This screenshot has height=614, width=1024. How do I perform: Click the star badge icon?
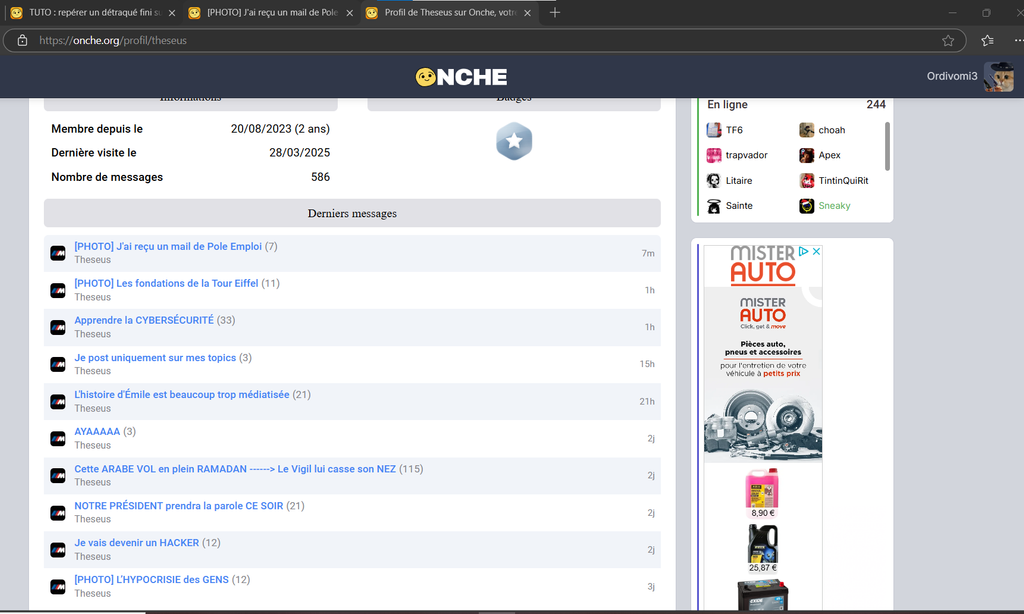pyautogui.click(x=514, y=141)
